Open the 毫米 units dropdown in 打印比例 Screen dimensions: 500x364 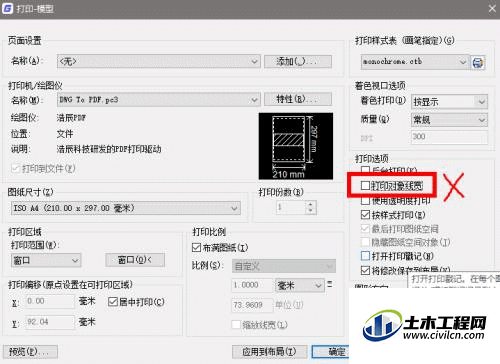pyautogui.click(x=300, y=285)
